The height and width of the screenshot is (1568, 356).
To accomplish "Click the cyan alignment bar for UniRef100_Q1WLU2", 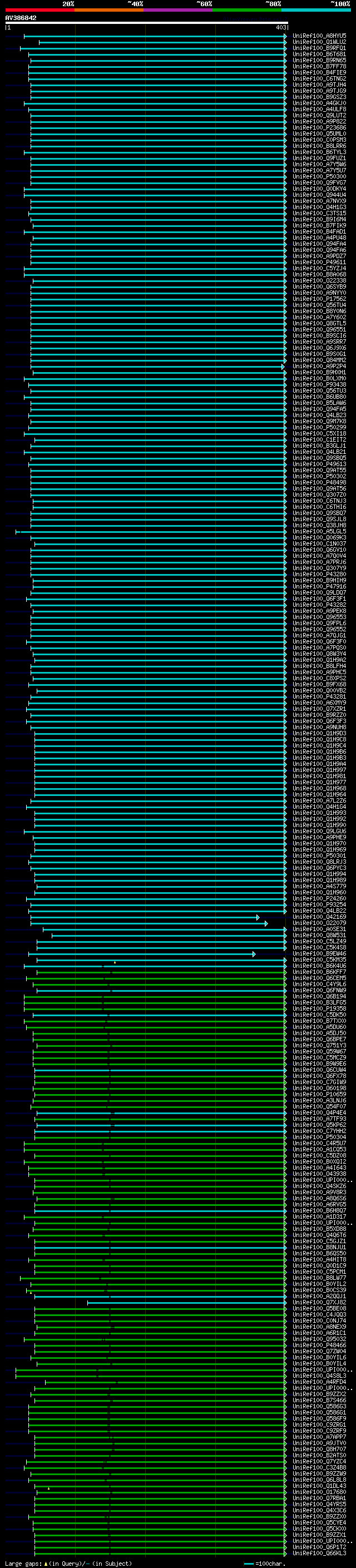I will [x=163, y=42].
